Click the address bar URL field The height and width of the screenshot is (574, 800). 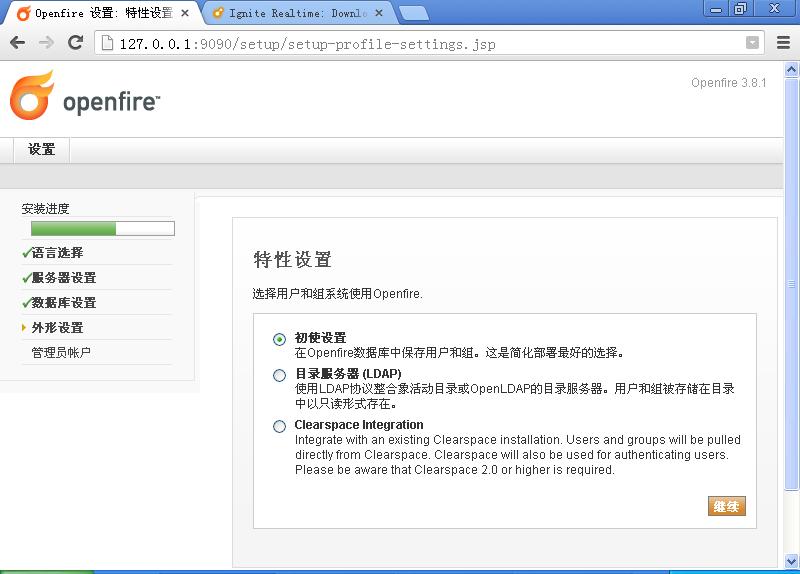(429, 43)
